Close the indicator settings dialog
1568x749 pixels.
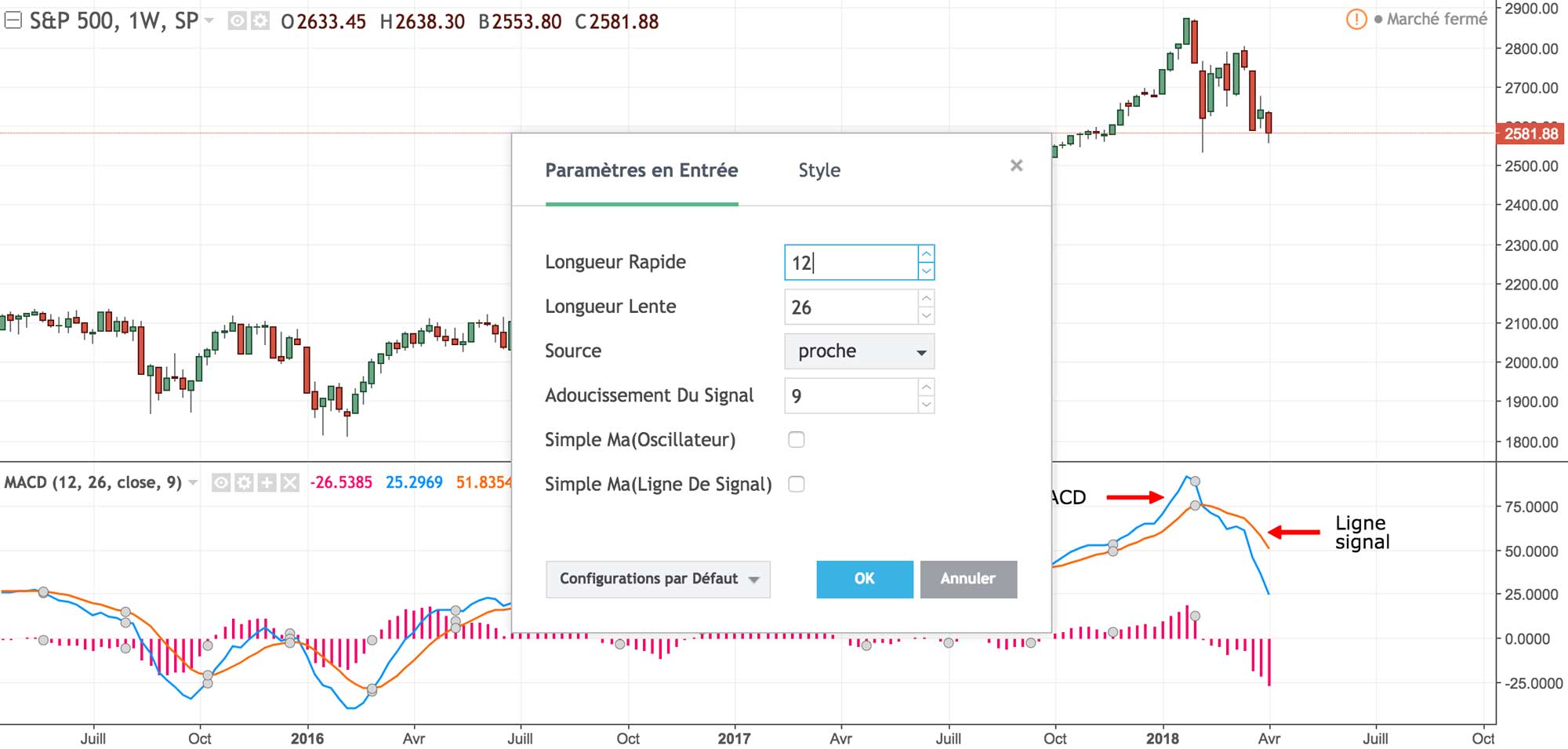point(1016,165)
